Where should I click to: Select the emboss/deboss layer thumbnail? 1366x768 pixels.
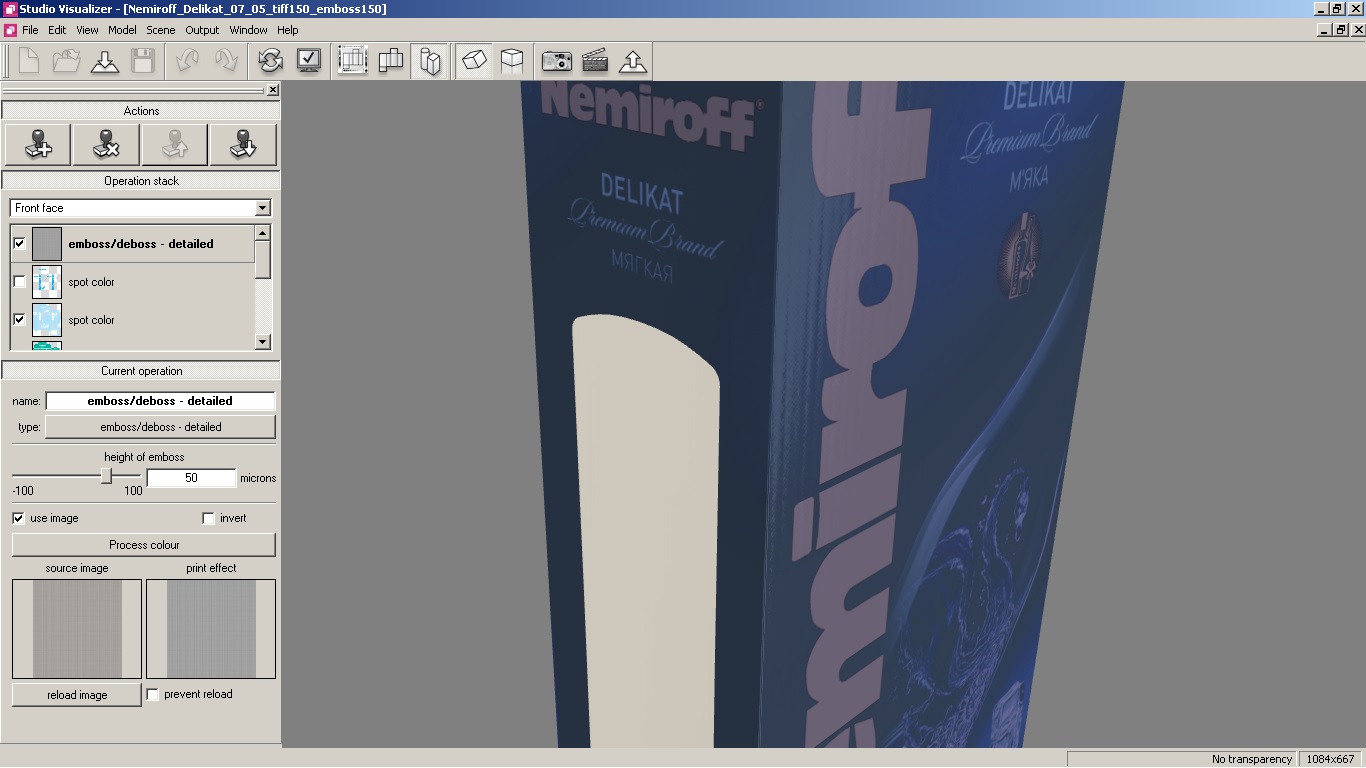coord(47,243)
